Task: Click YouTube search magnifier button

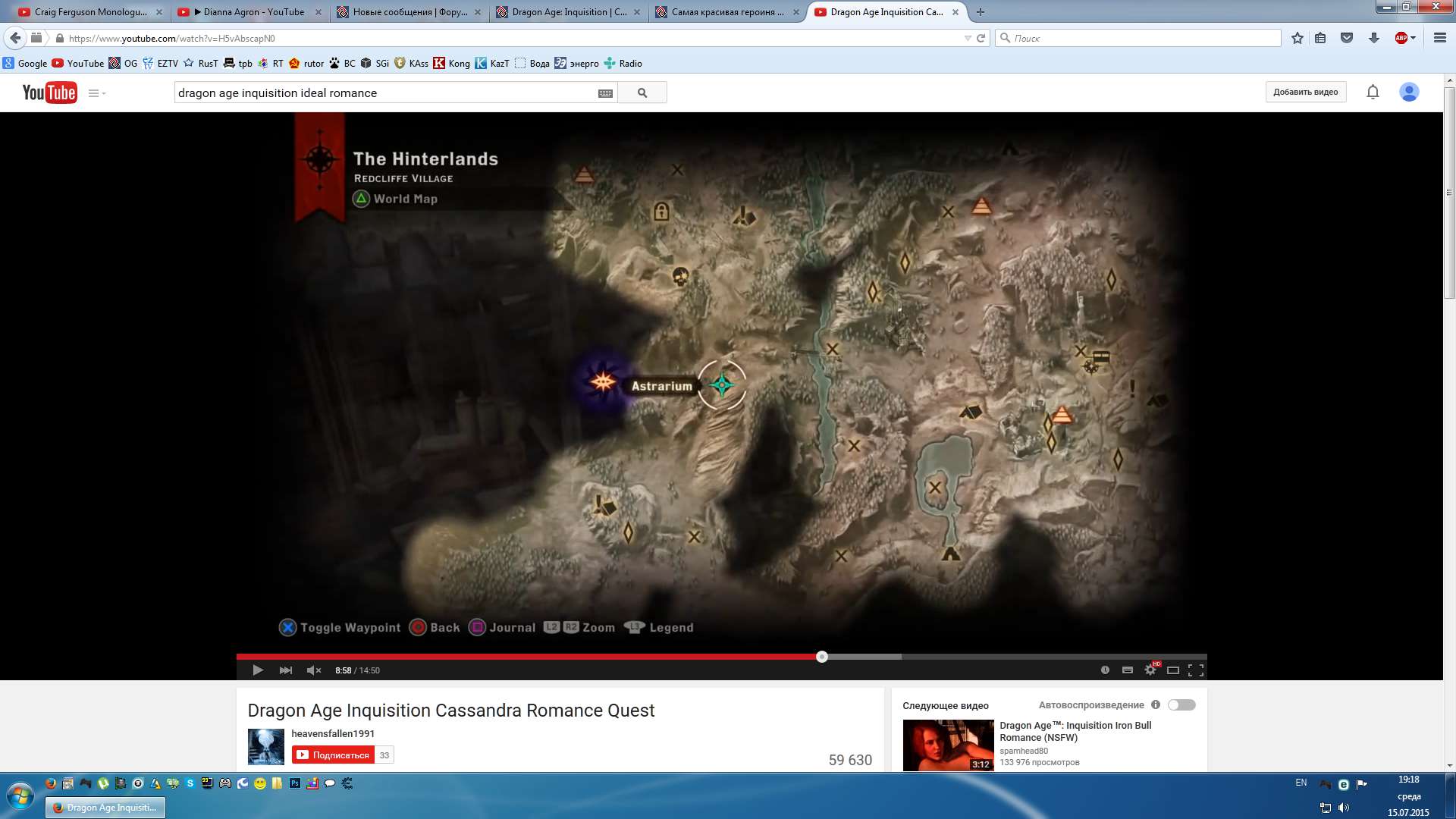Action: [642, 93]
